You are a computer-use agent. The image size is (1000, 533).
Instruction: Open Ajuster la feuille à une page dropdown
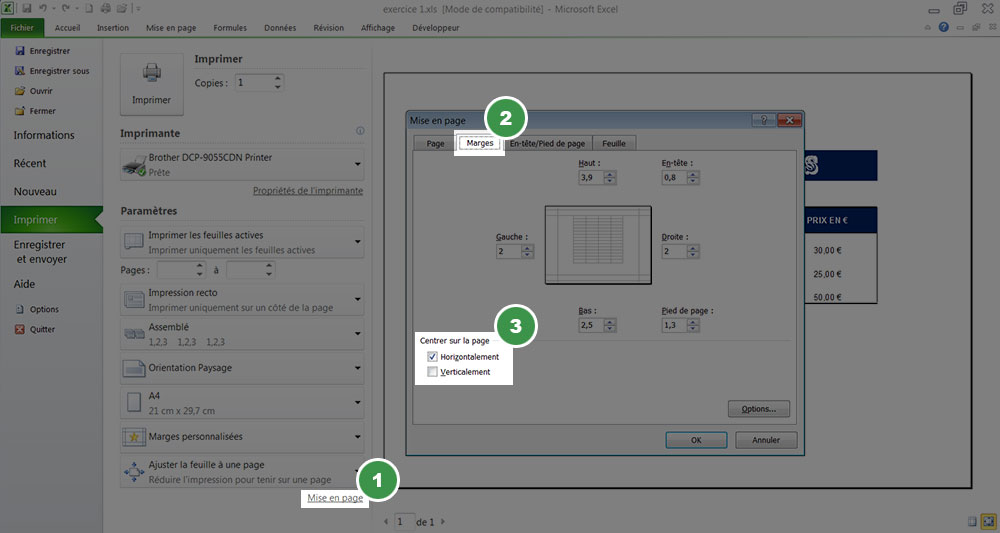click(x=242, y=472)
